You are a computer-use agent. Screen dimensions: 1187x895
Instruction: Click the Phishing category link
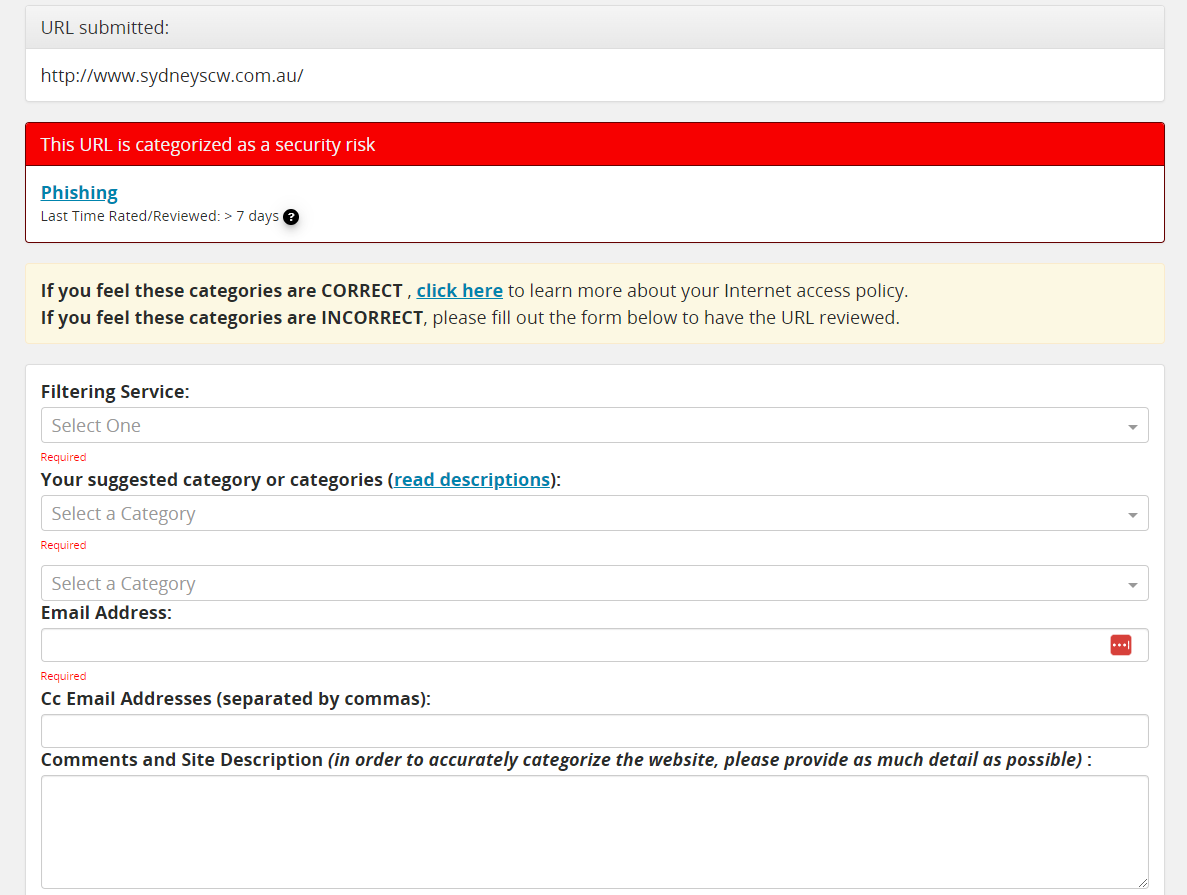(79, 192)
